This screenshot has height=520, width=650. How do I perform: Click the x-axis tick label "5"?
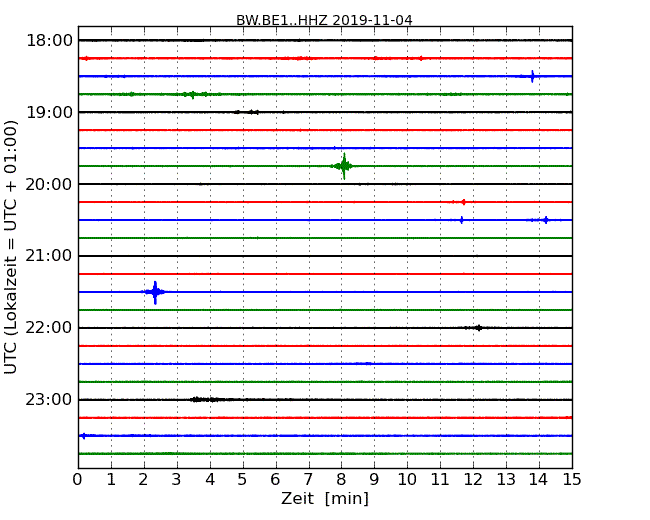tap(243, 480)
